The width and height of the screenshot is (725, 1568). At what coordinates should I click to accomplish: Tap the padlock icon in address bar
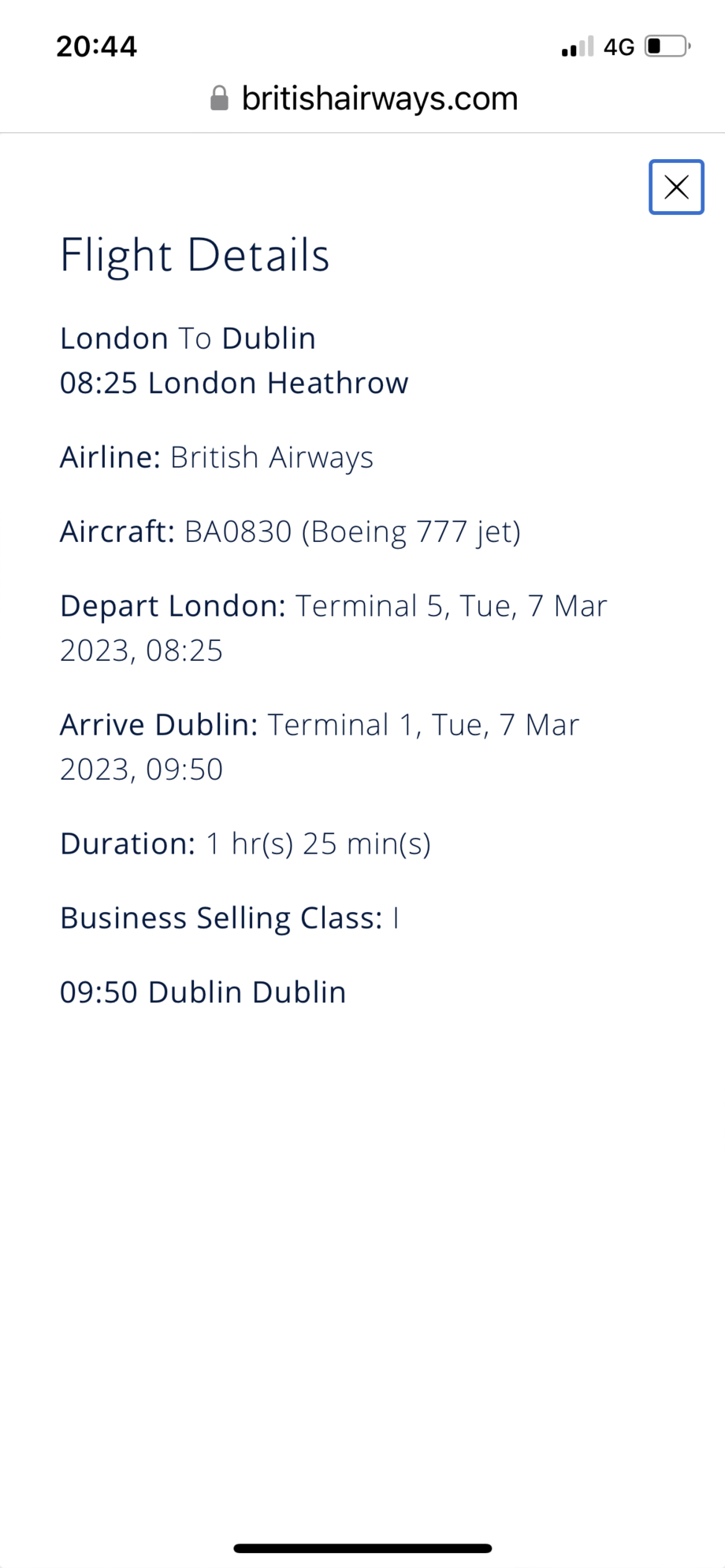(x=219, y=98)
